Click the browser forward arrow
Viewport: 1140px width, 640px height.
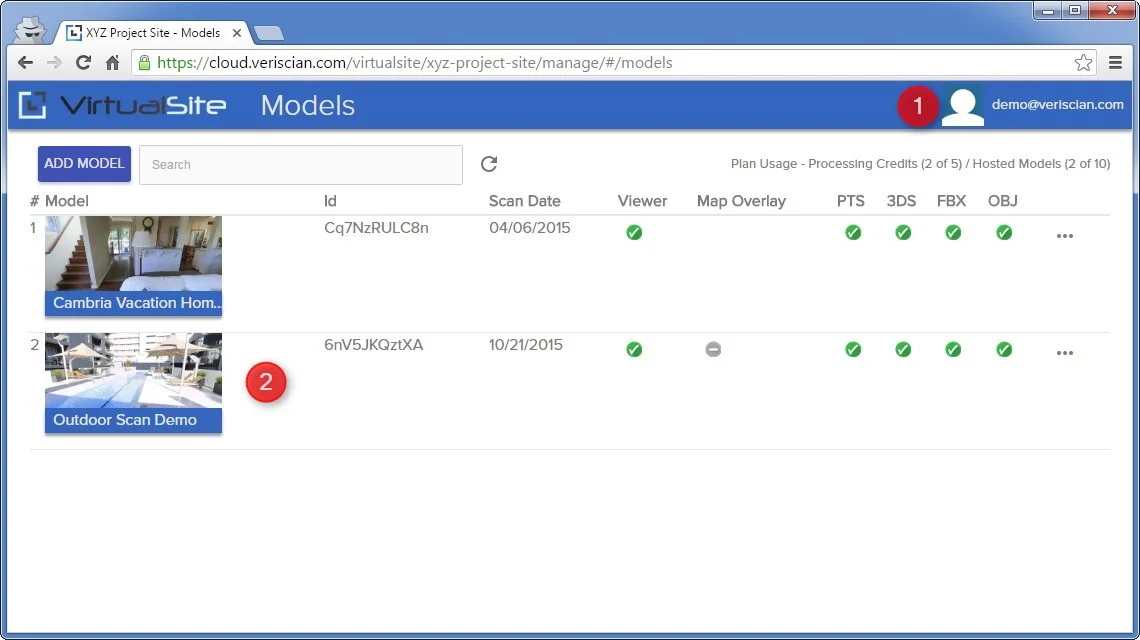pos(55,63)
